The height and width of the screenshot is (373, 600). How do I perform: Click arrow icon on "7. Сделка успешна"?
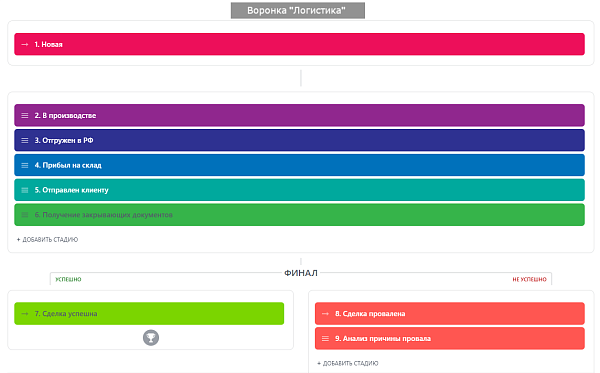coord(24,314)
